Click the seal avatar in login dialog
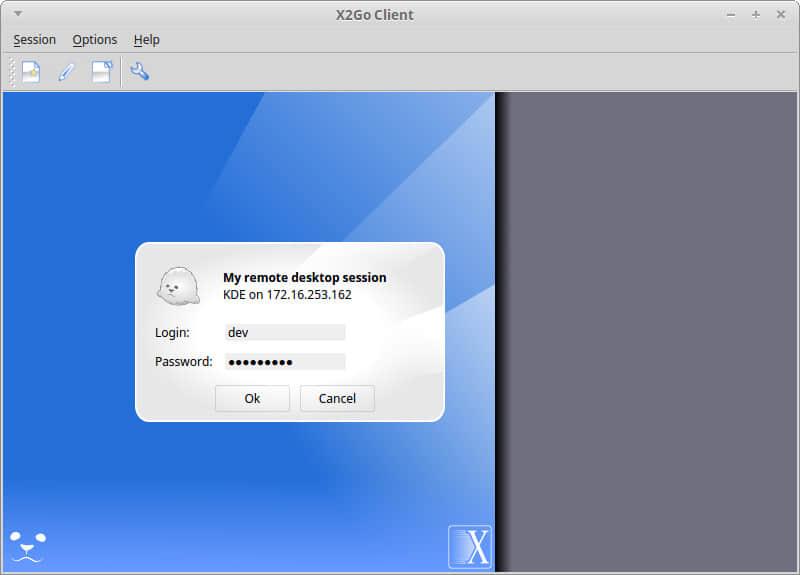Image resolution: width=800 pixels, height=575 pixels. point(177,287)
